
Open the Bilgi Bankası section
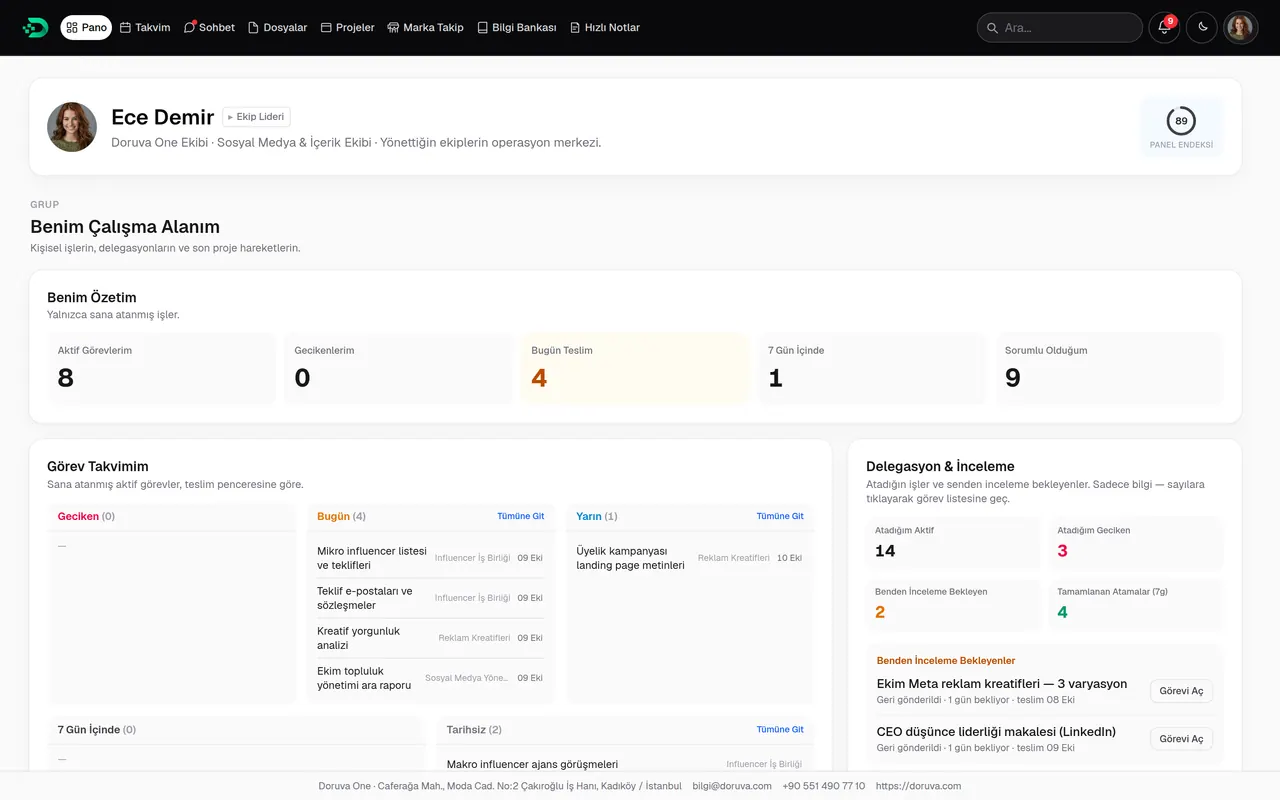click(x=516, y=28)
